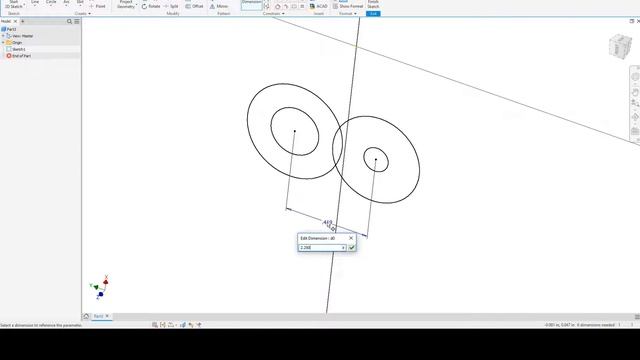640x360 pixels.
Task: Click the Project Geometry tool
Action: (x=125, y=4)
